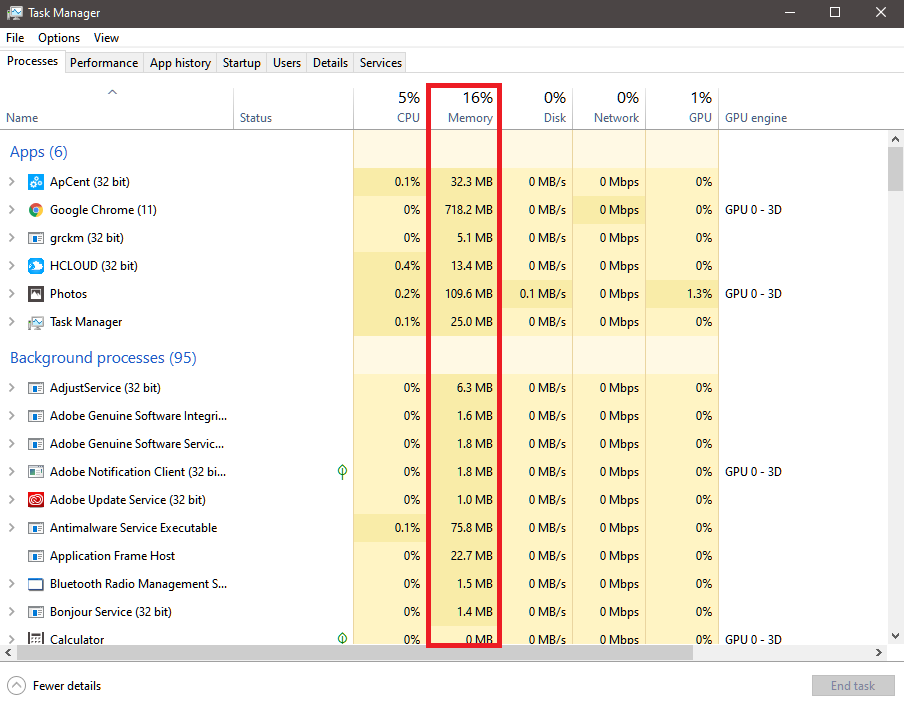Switch to the Users tab
This screenshot has width=904, height=708.
[x=287, y=63]
